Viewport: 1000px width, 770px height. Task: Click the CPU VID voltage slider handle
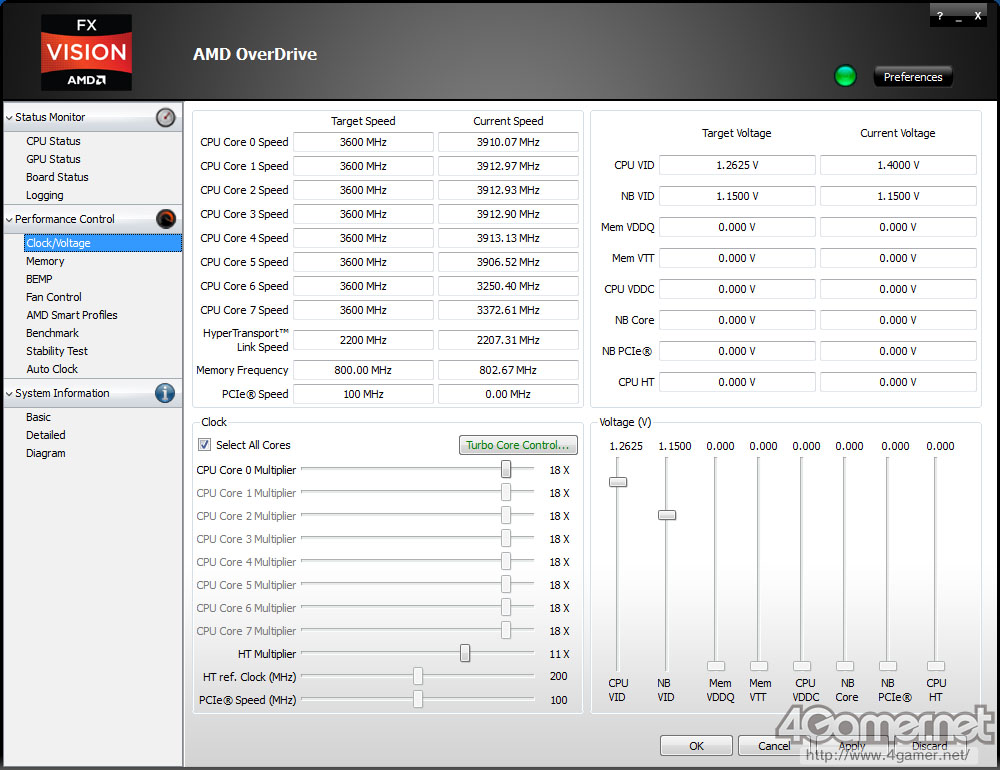pos(618,482)
